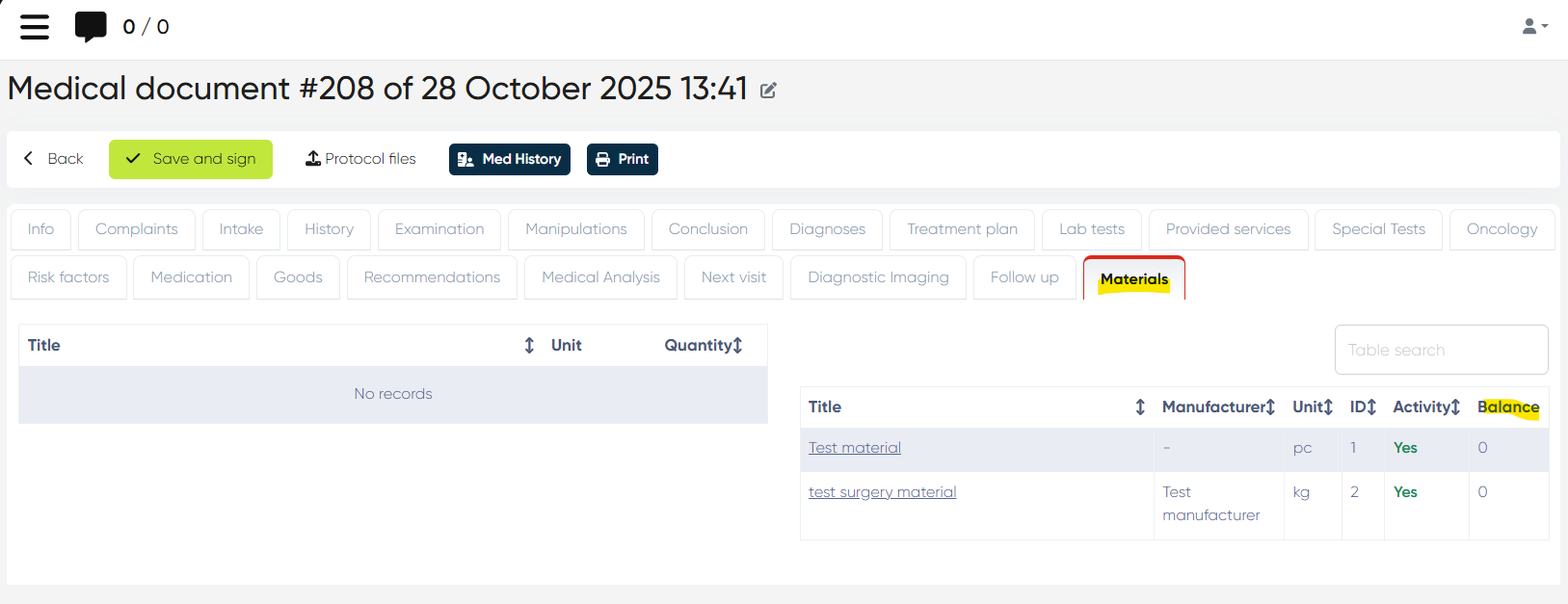Go back using the Back arrow

coord(54,159)
